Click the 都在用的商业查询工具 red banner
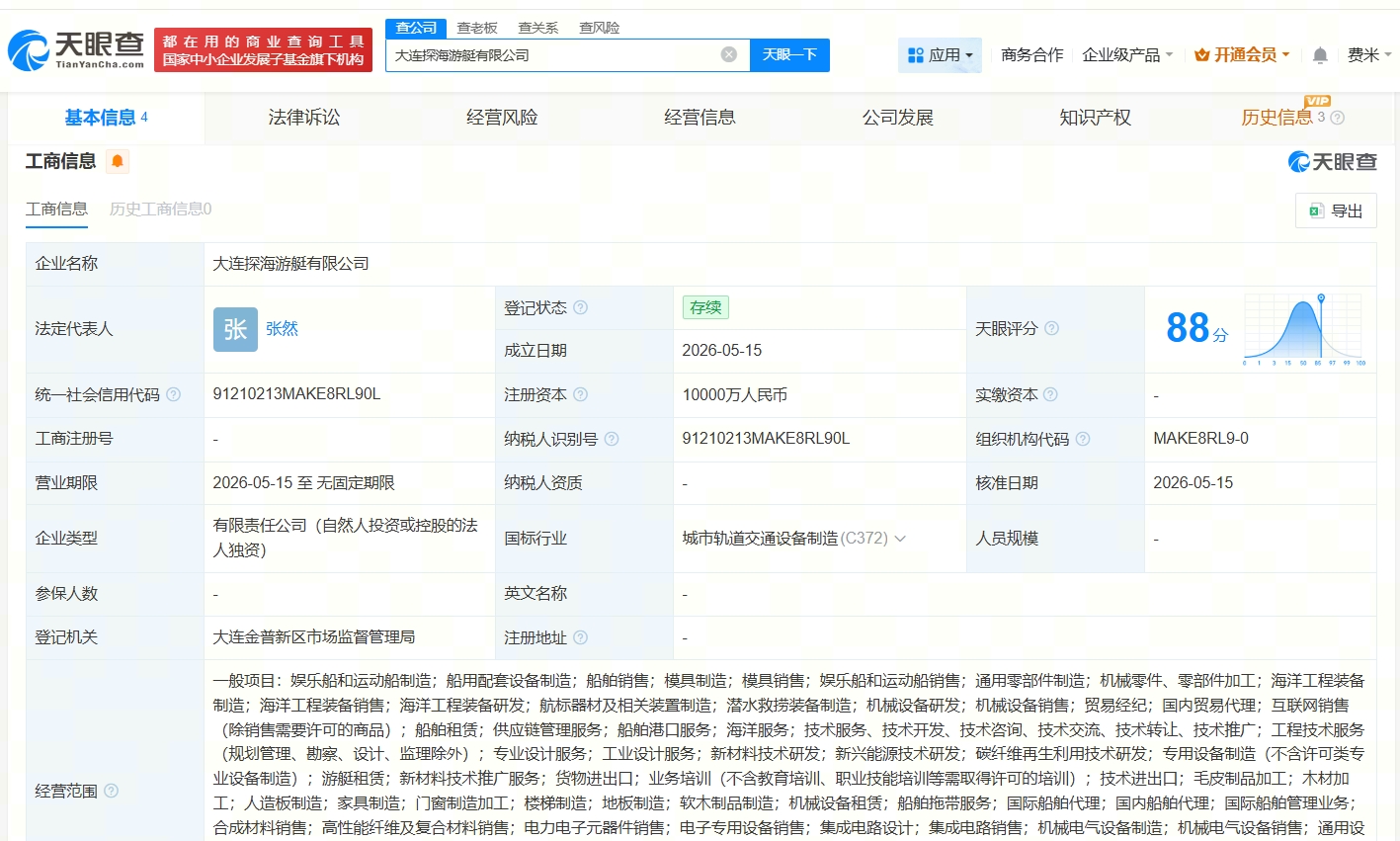This screenshot has height=841, width=1400. (x=264, y=49)
